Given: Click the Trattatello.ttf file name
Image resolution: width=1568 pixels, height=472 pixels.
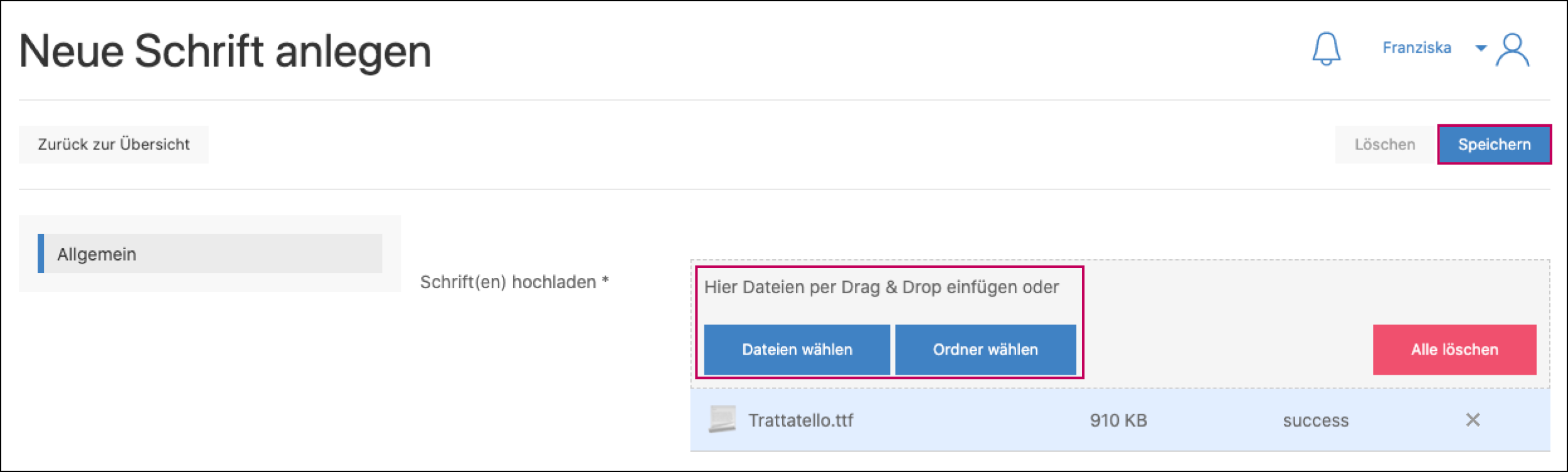Looking at the screenshot, I should 801,421.
